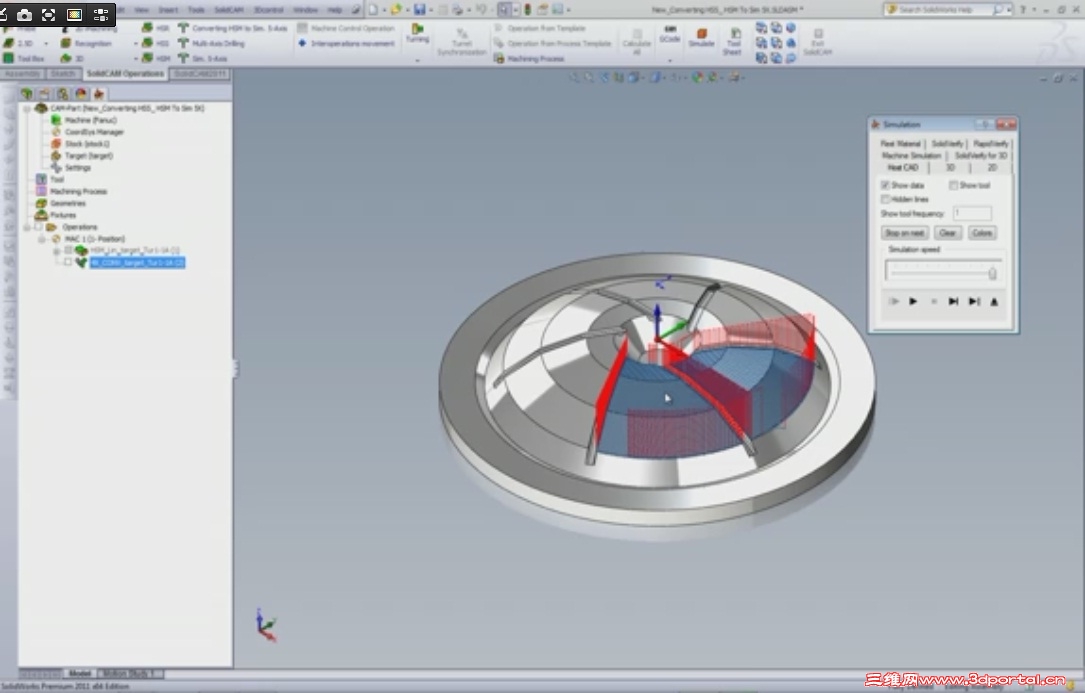Open the Tool Box icon
Viewport: 1085px width, 693px height.
pos(24,58)
